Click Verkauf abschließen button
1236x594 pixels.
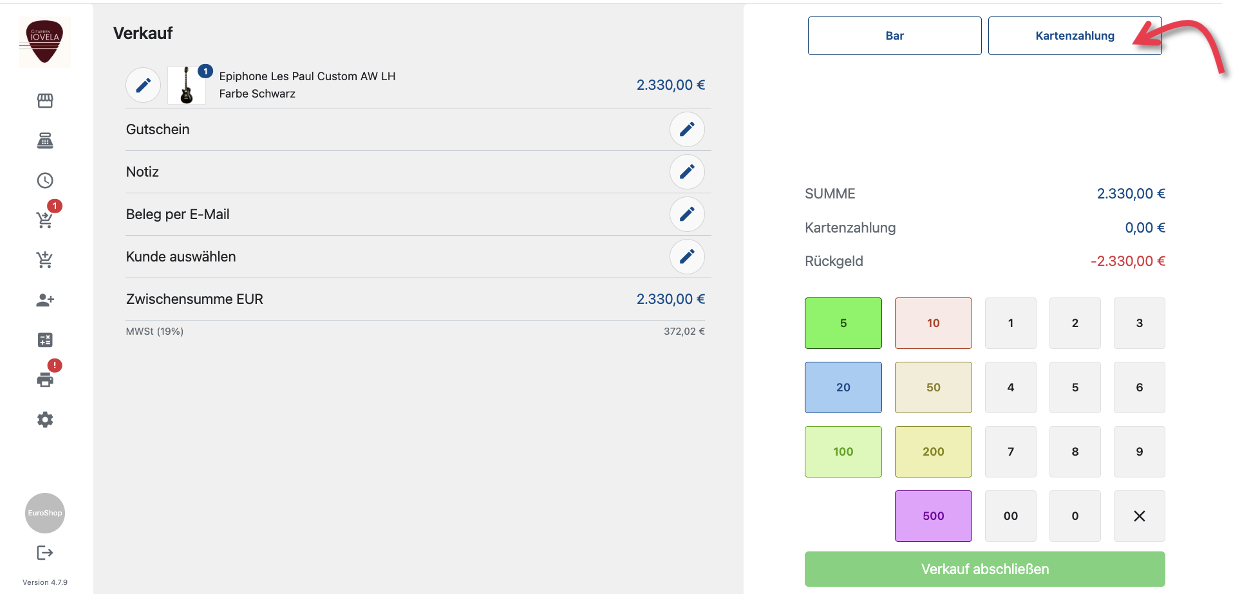[985, 569]
